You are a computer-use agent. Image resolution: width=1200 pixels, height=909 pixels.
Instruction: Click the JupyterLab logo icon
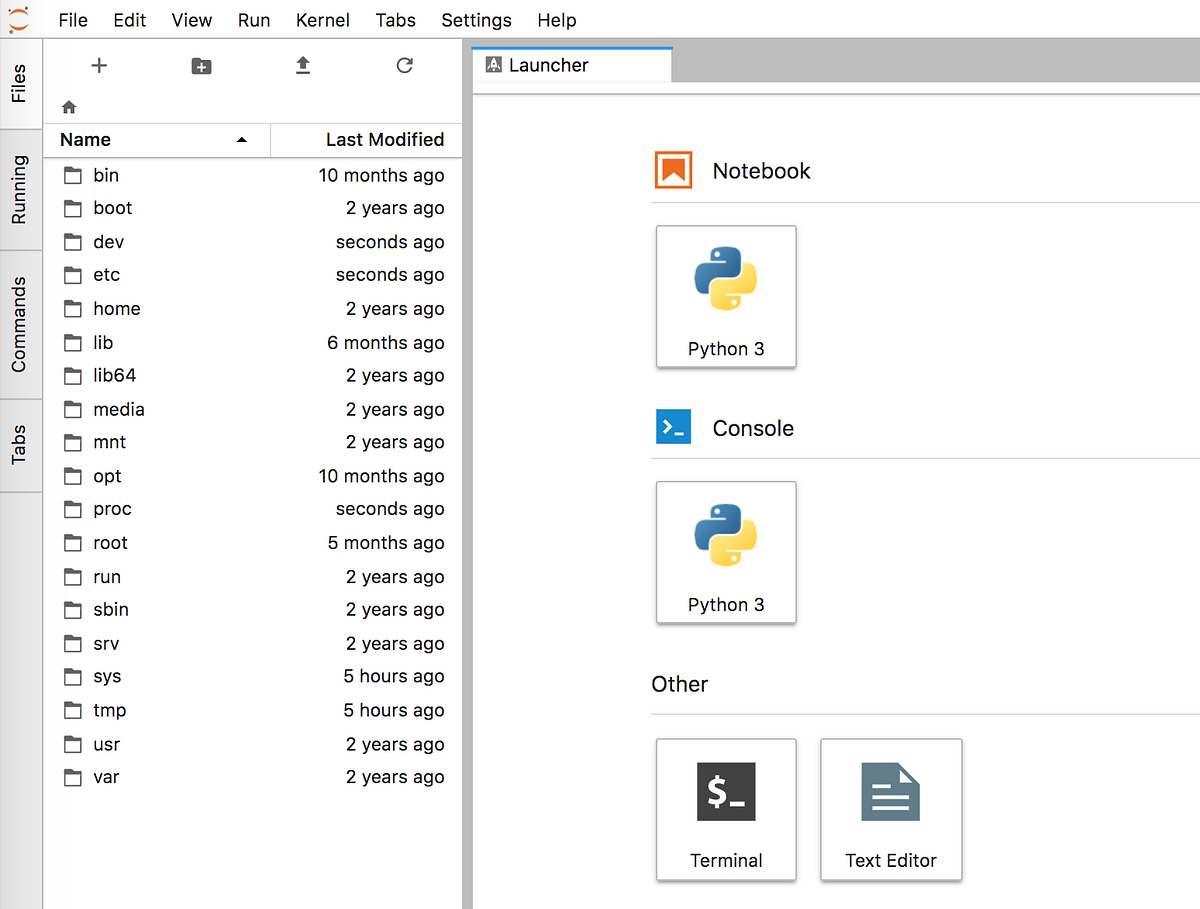20,19
